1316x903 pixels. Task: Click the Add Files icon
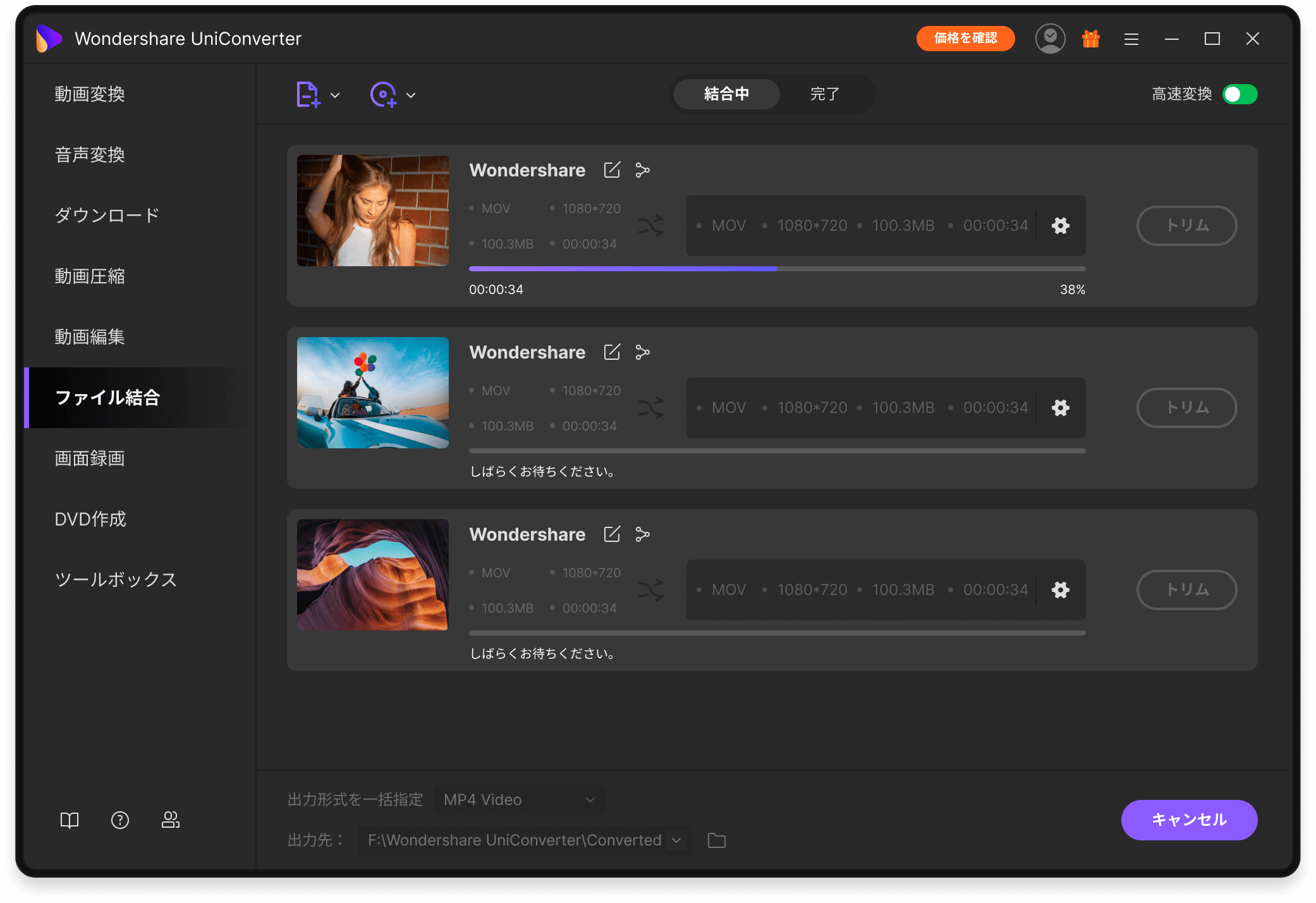(308, 95)
